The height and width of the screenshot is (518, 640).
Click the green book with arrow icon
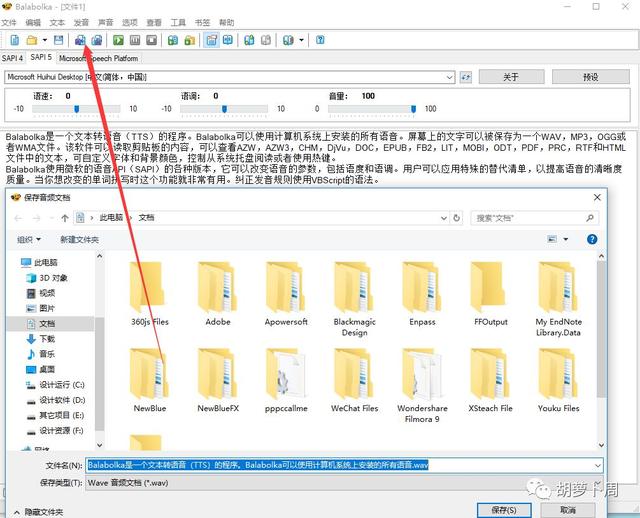[249, 40]
